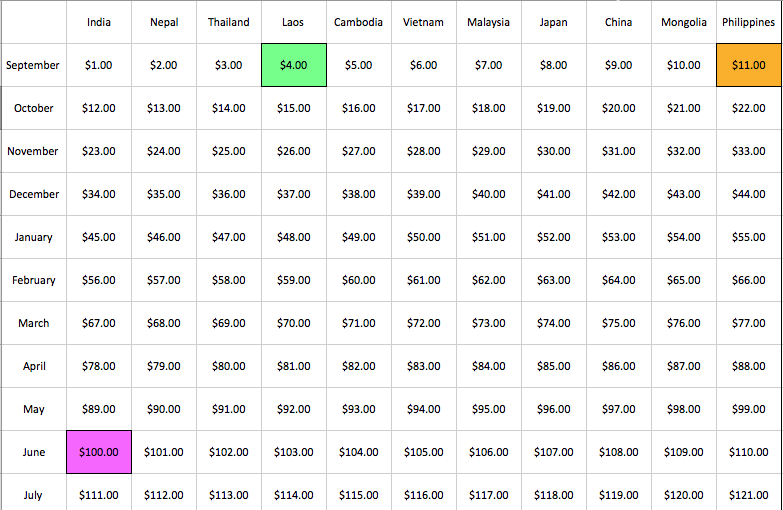Select the $19.00 Japan October cell

point(553,108)
